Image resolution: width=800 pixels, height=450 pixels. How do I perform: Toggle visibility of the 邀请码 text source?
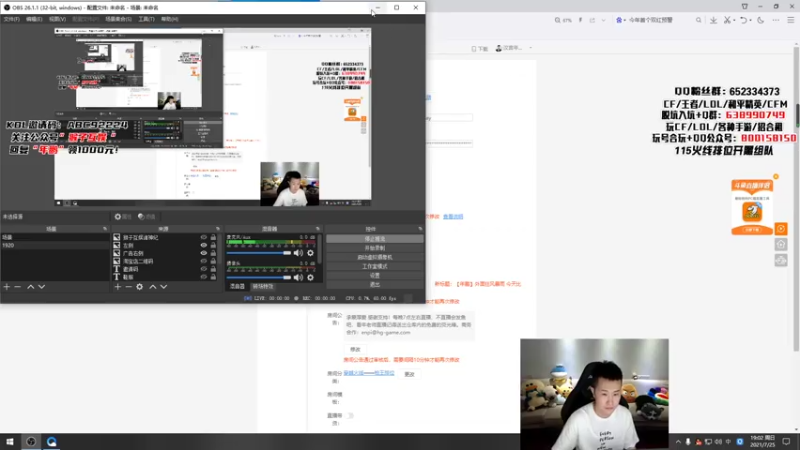(x=204, y=269)
